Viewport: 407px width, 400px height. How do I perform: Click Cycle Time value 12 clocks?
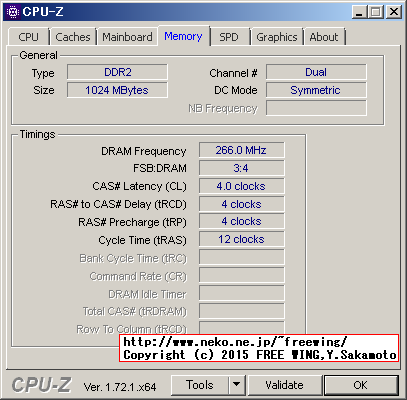pos(242,239)
